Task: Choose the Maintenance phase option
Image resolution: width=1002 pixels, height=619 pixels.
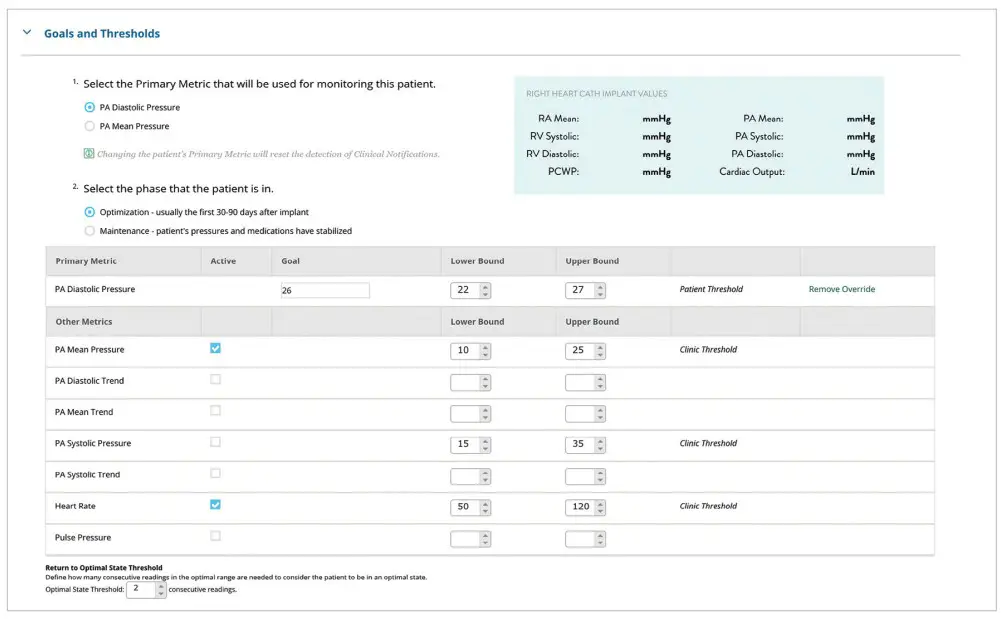Action: pos(90,231)
